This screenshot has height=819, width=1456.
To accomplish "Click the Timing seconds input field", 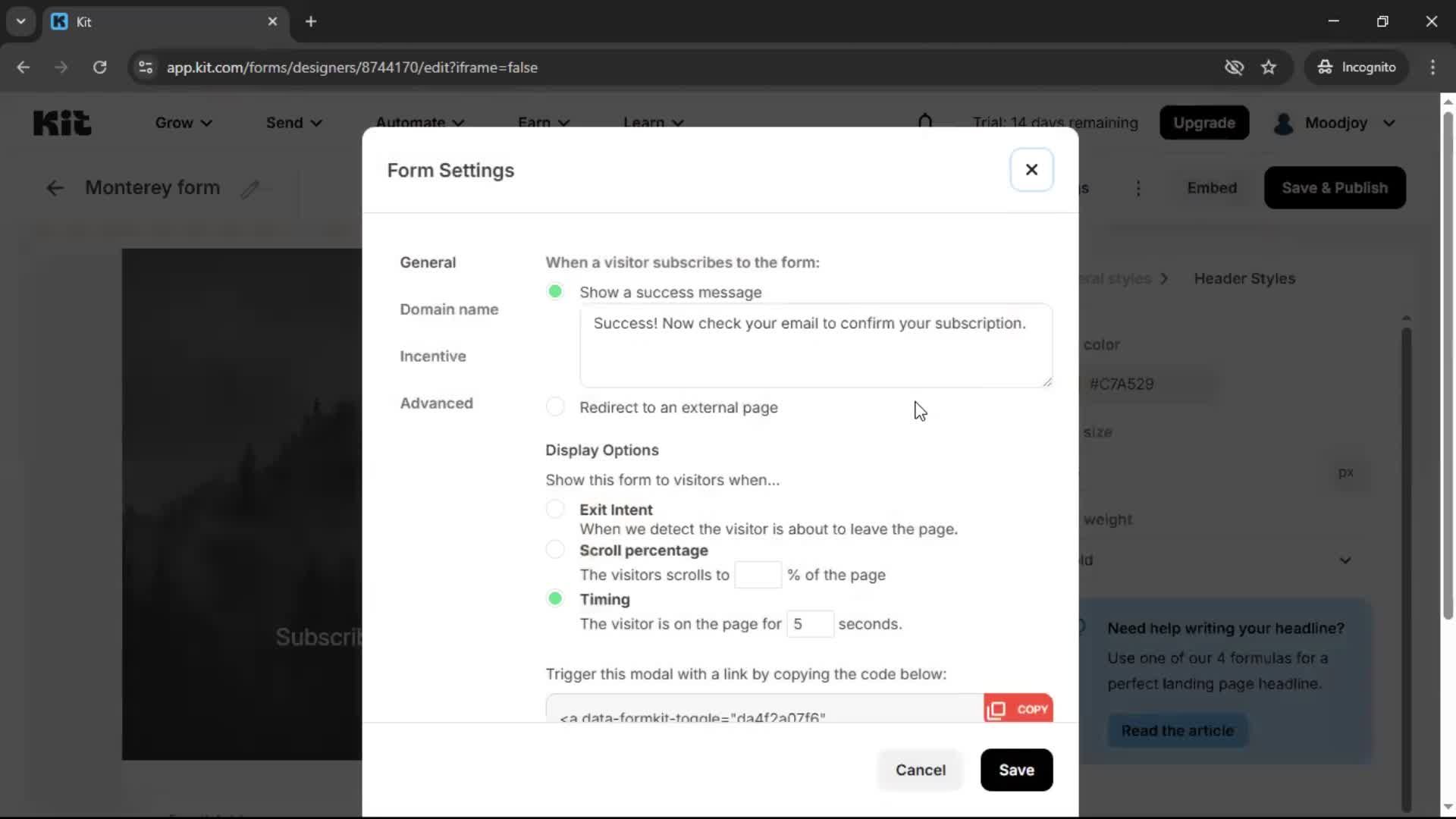I will coord(811,624).
